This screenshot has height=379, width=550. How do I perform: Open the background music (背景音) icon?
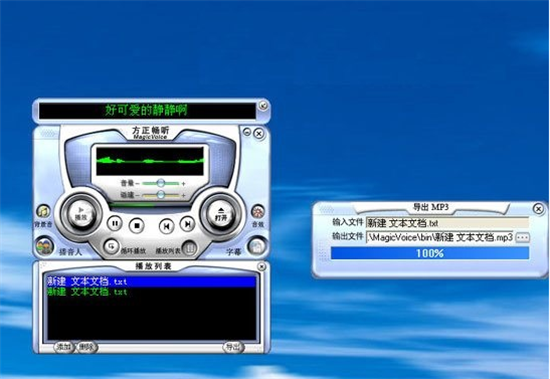pyautogui.click(x=43, y=211)
